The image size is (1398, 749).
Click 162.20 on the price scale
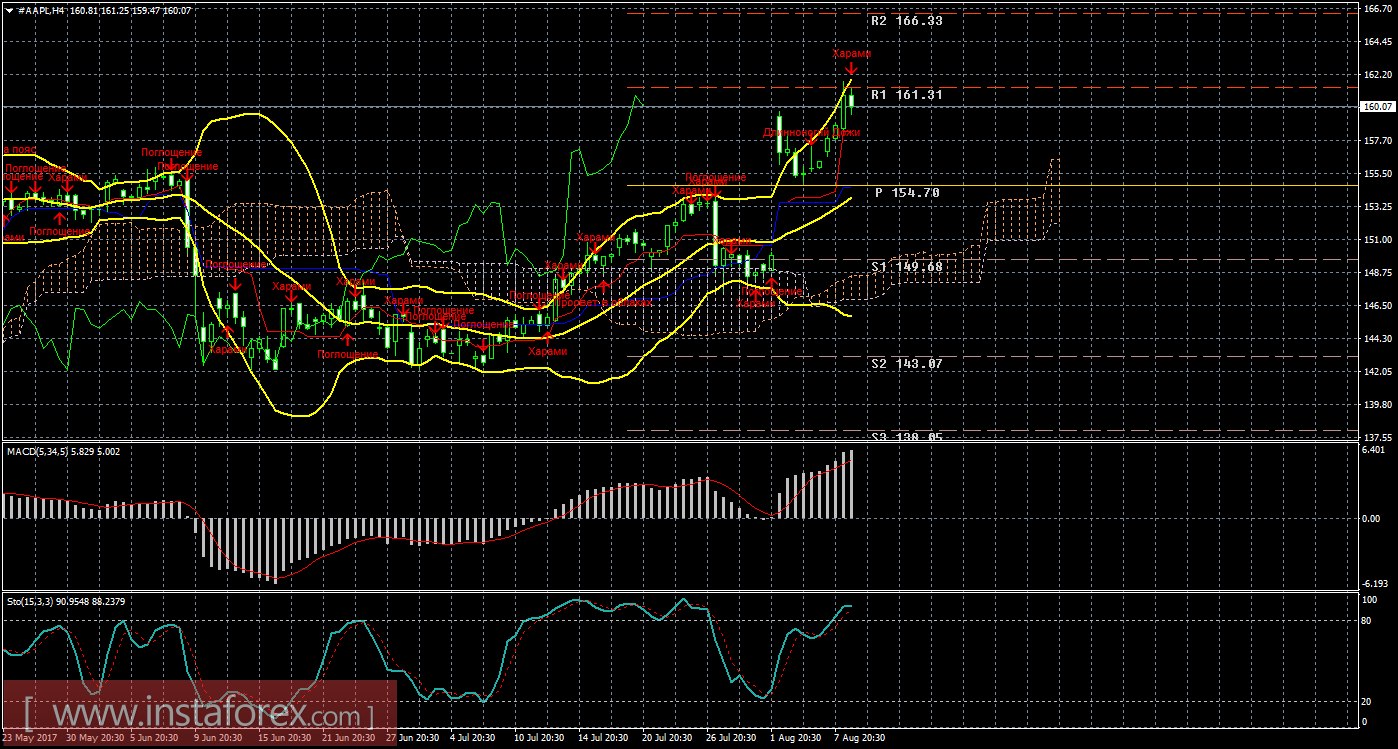point(1378,75)
